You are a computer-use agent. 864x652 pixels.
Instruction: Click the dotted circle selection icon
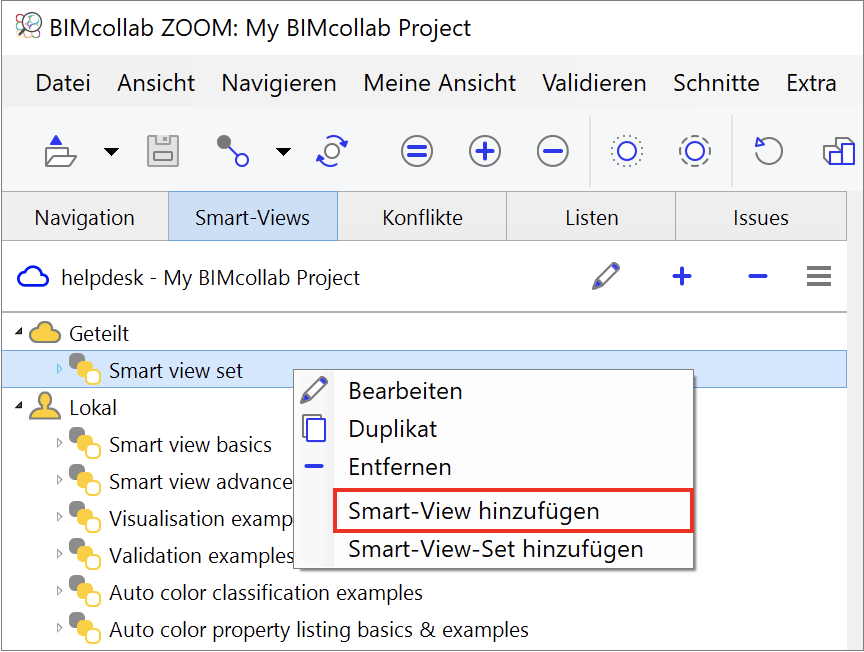(x=627, y=151)
